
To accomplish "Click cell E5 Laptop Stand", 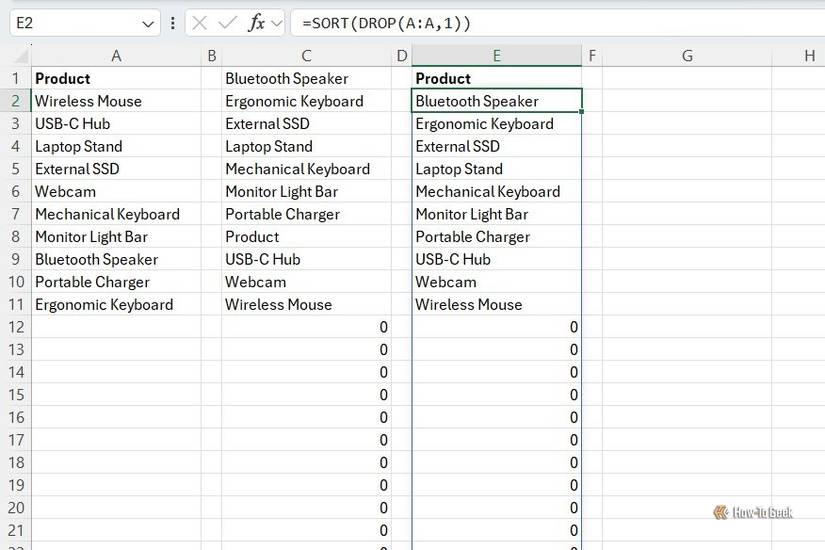I will click(x=497, y=169).
